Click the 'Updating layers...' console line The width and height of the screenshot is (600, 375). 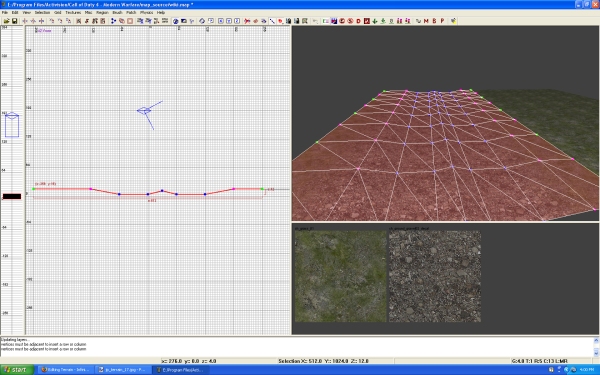click(x=15, y=339)
